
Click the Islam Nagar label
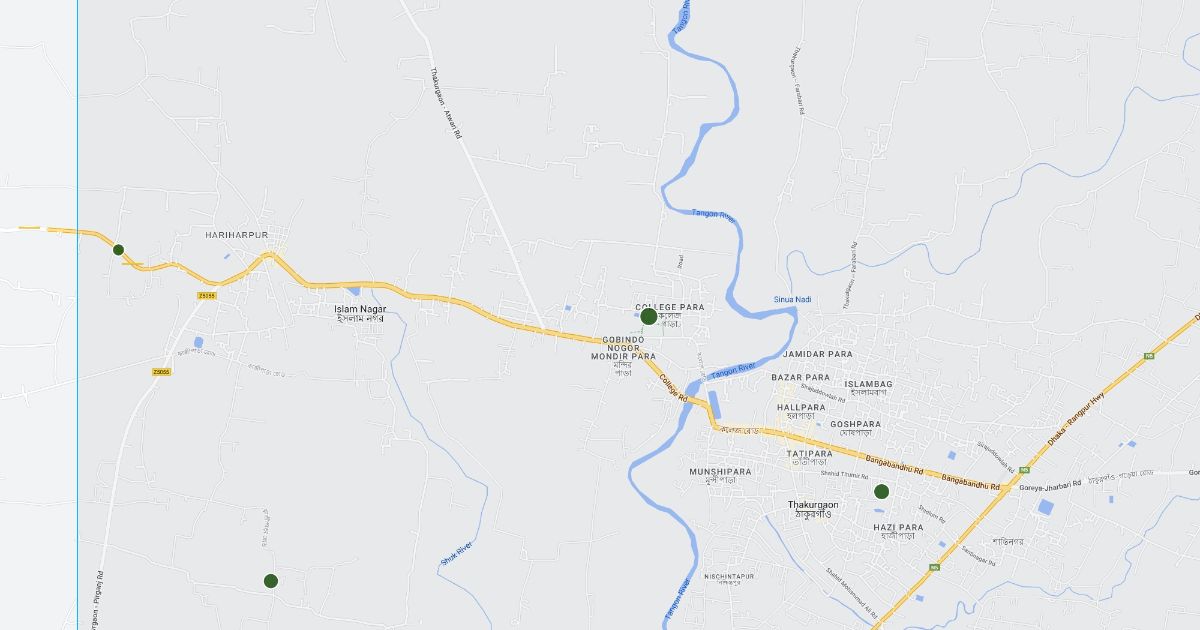coord(360,309)
